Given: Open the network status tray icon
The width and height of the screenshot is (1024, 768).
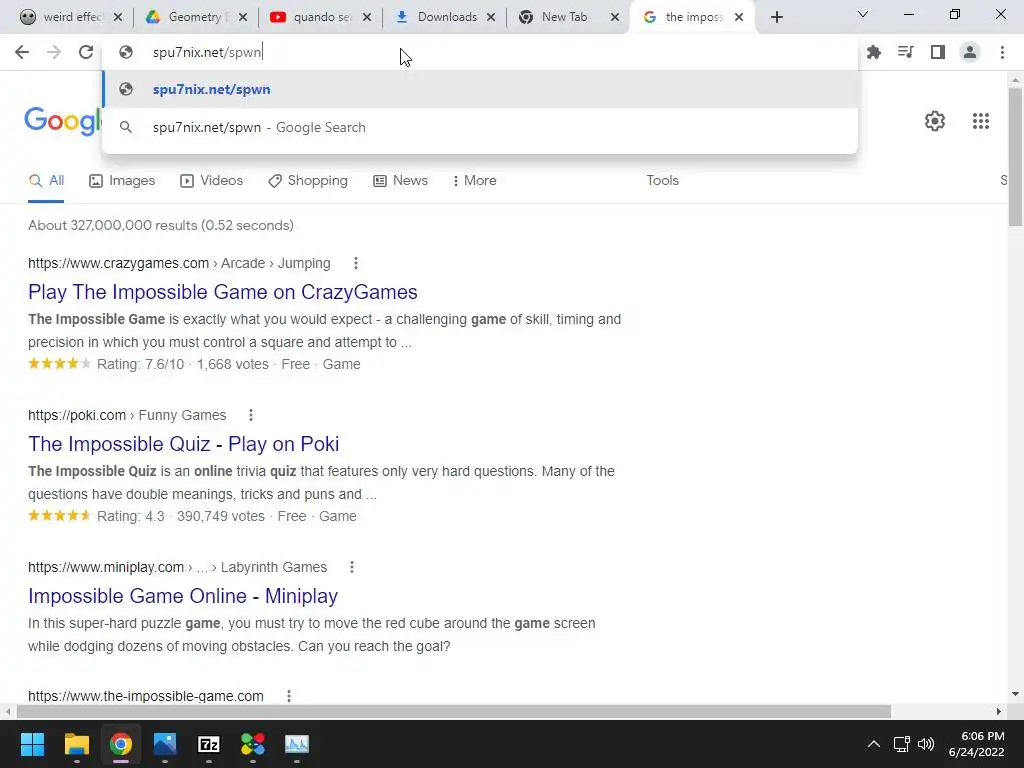Looking at the screenshot, I should click(x=902, y=744).
